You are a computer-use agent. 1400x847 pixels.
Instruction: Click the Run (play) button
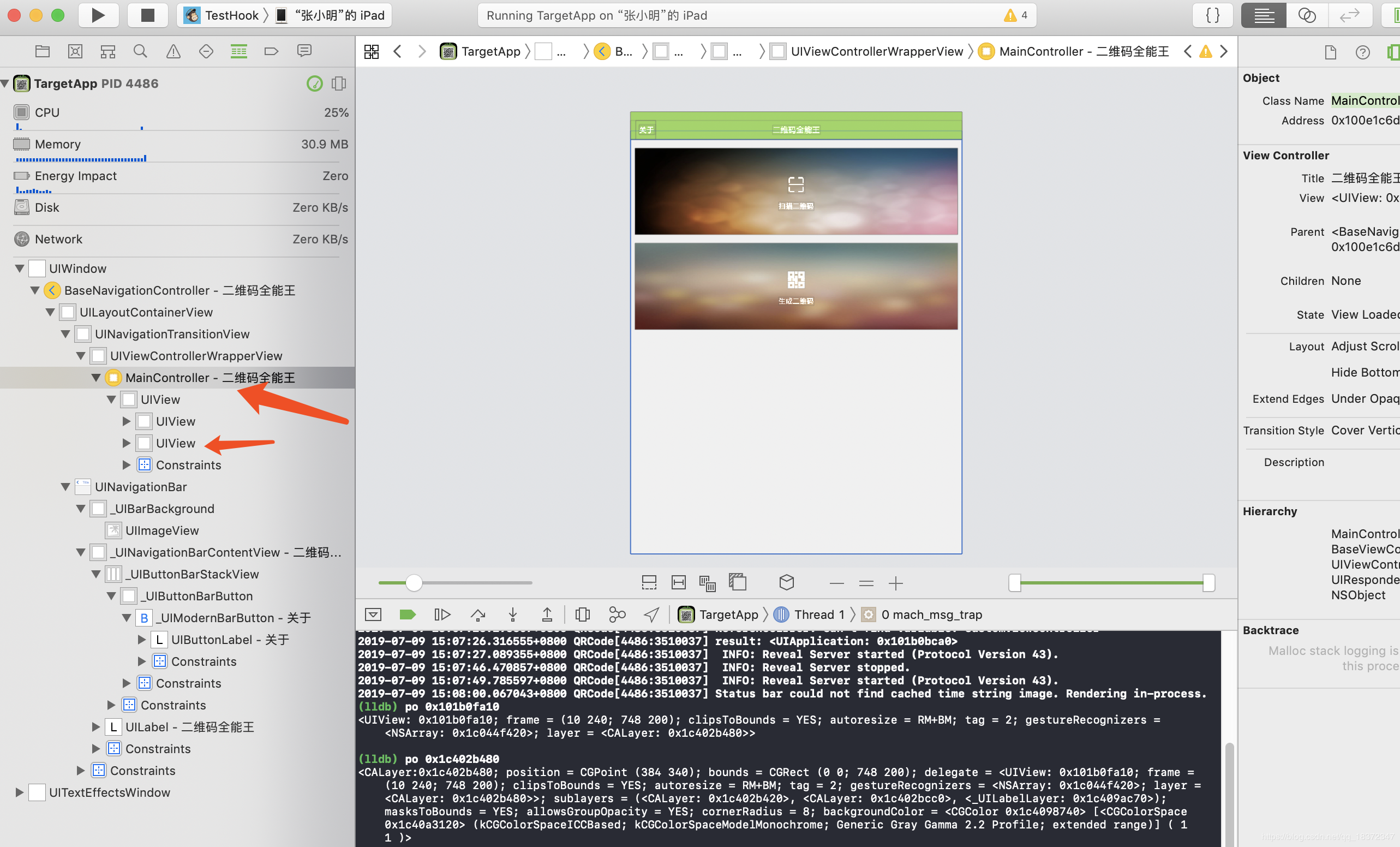[98, 15]
